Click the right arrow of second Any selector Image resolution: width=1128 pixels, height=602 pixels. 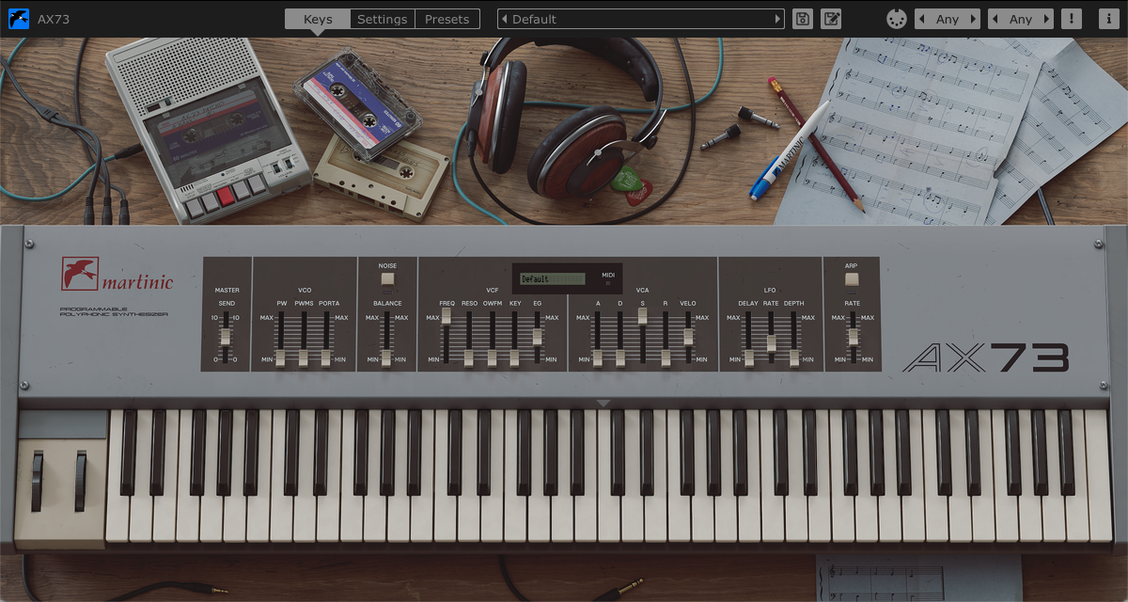[x=1049, y=18]
